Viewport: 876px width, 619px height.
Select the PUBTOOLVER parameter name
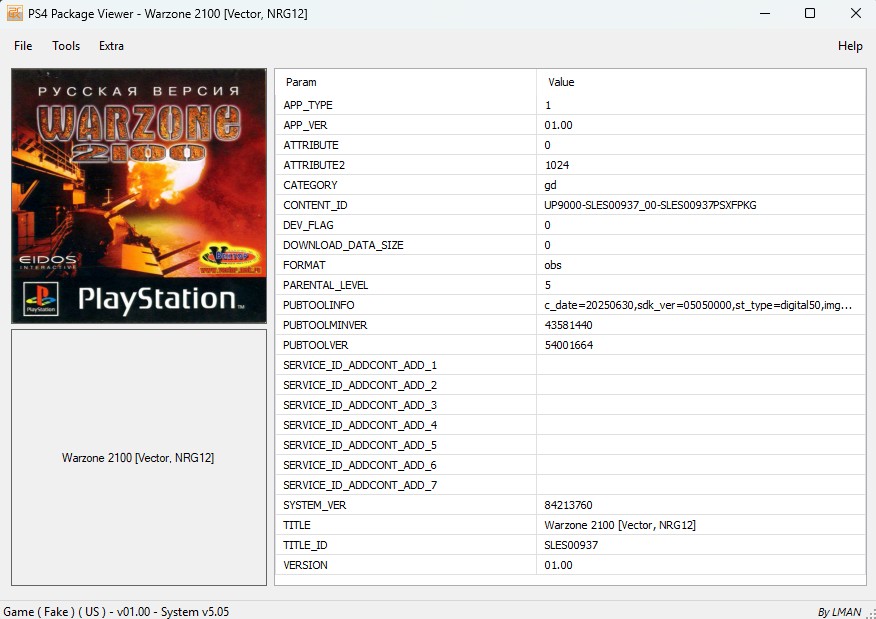(316, 345)
